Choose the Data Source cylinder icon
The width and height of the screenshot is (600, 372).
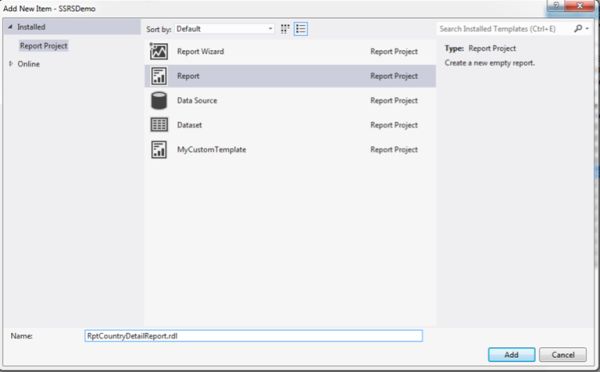point(158,100)
